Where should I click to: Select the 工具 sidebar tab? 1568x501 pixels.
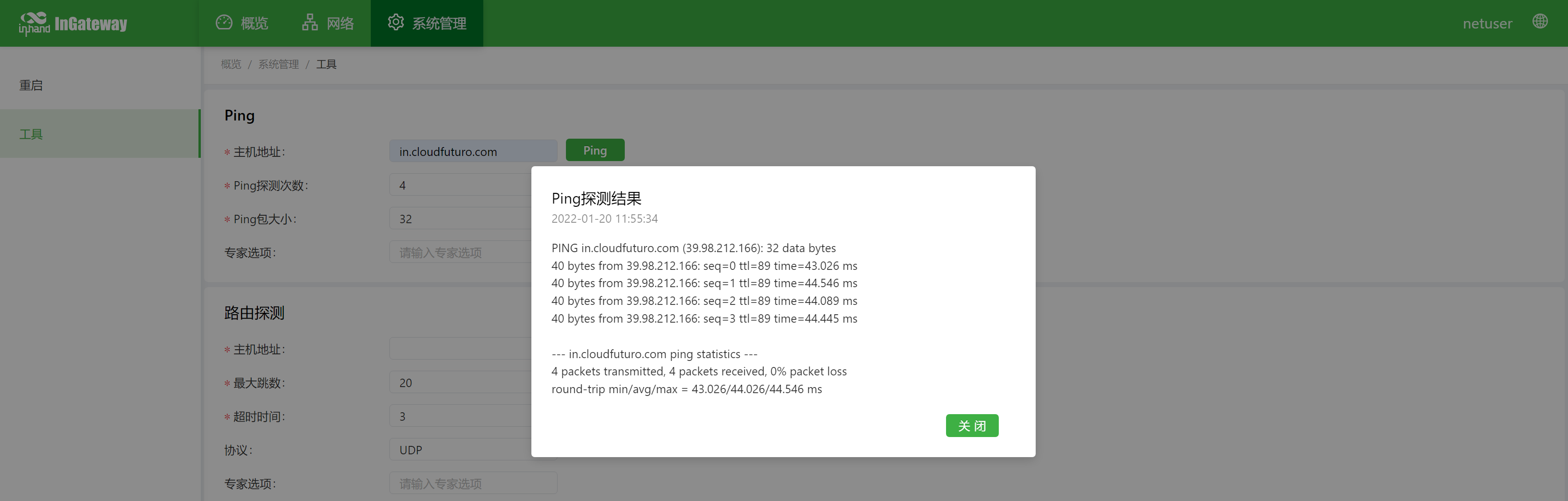(30, 134)
